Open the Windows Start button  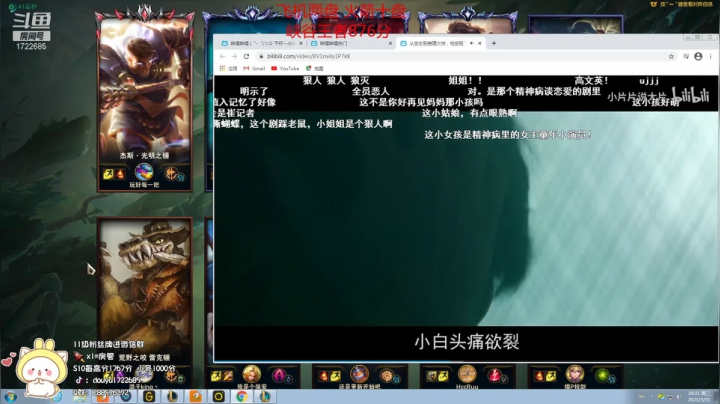coord(10,396)
